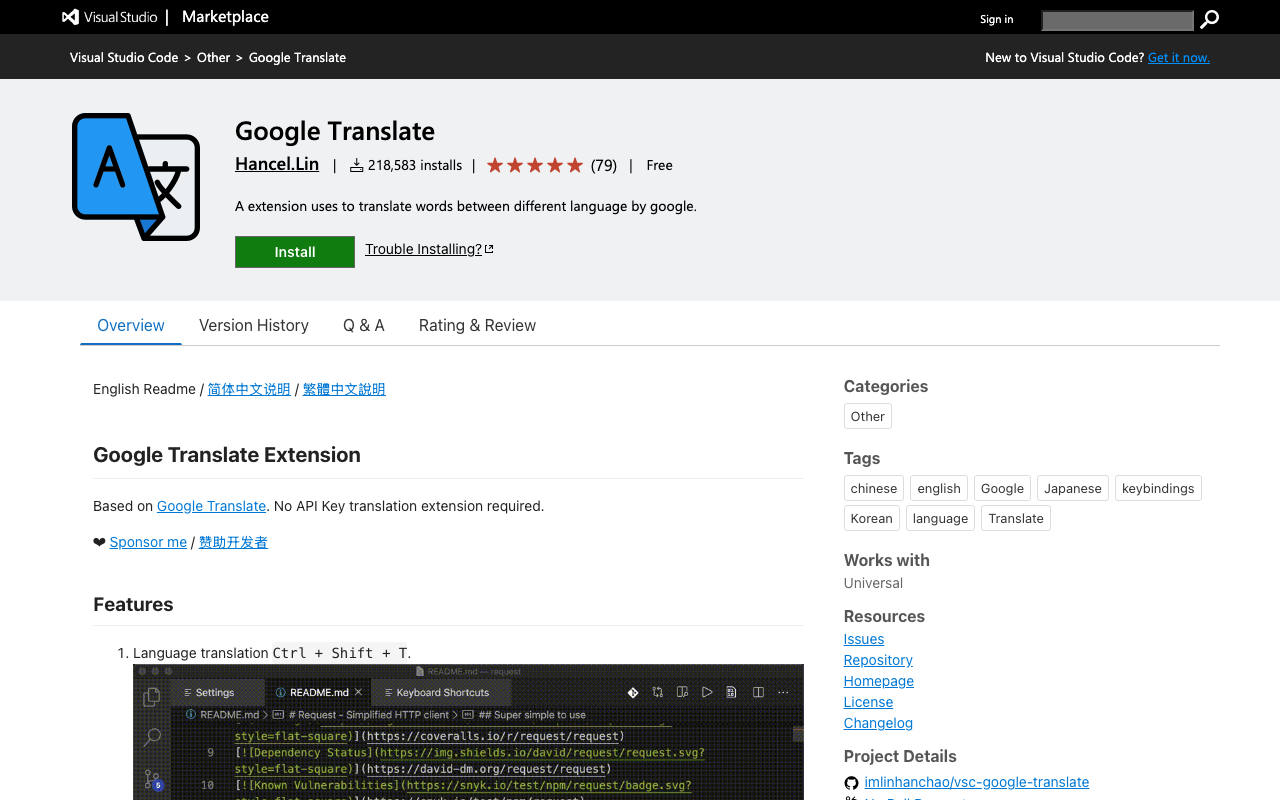Click the english tag
The image size is (1280, 800).
point(939,488)
